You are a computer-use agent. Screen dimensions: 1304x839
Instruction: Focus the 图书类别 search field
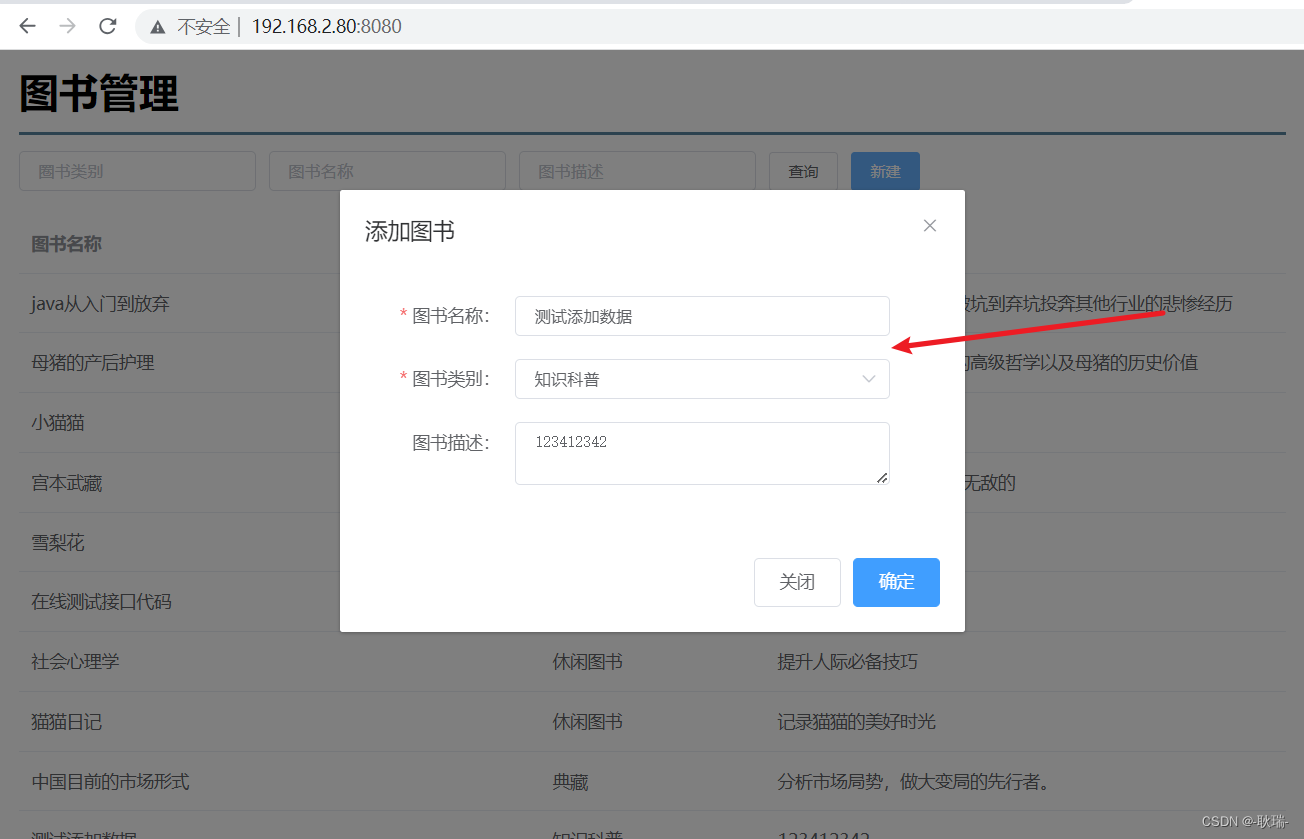pyautogui.click(x=137, y=171)
